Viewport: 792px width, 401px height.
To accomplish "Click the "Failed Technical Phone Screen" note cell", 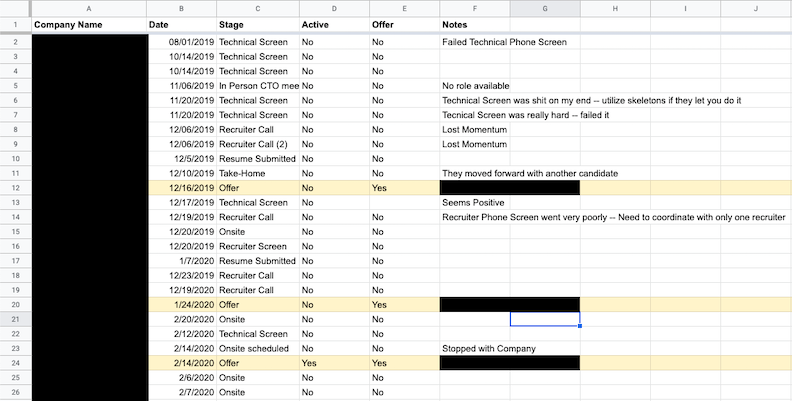I will pos(504,42).
